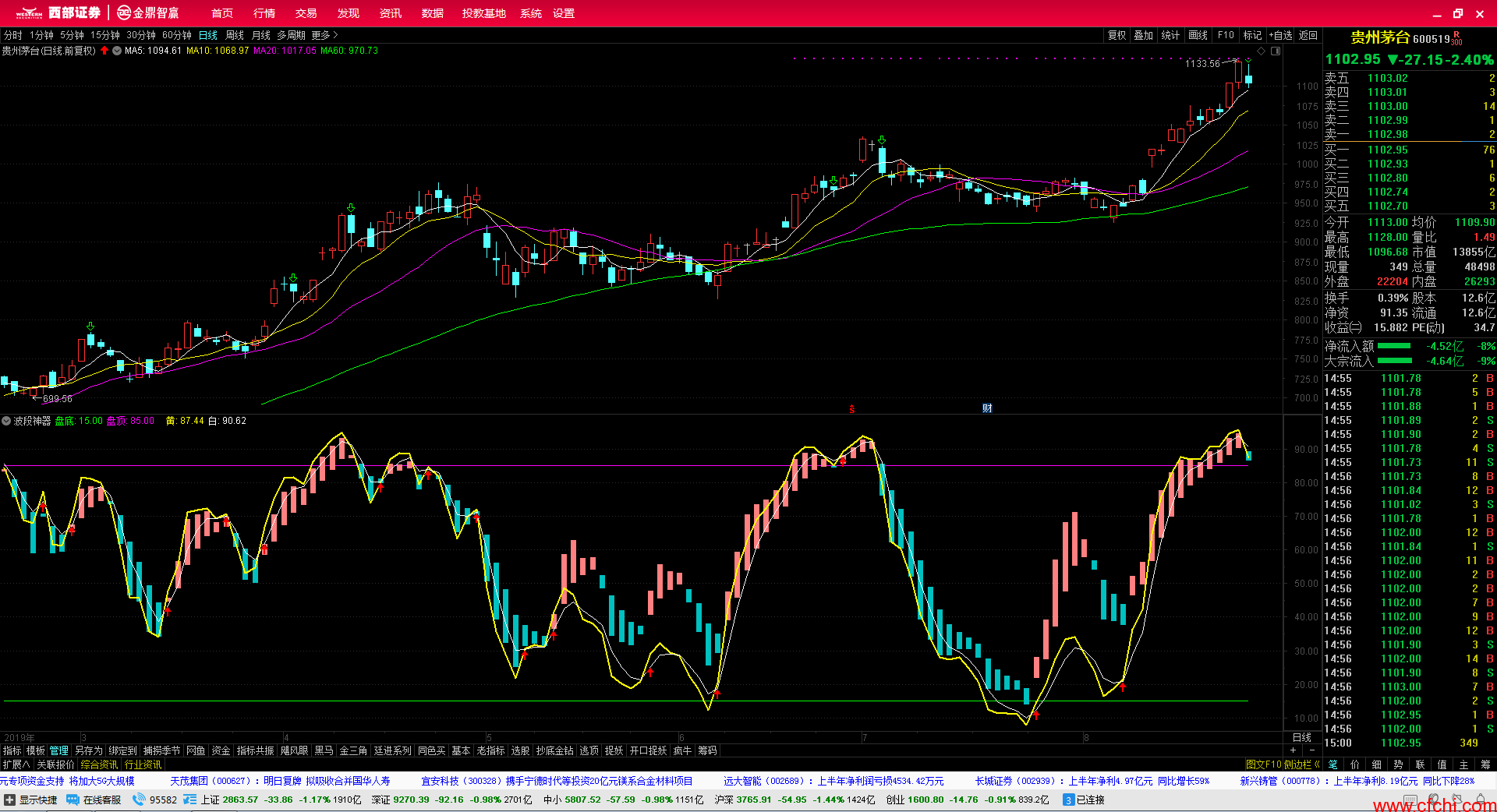Open the 波段神器 indicator settings icon
This screenshot has height=812, width=1497.
(6, 421)
